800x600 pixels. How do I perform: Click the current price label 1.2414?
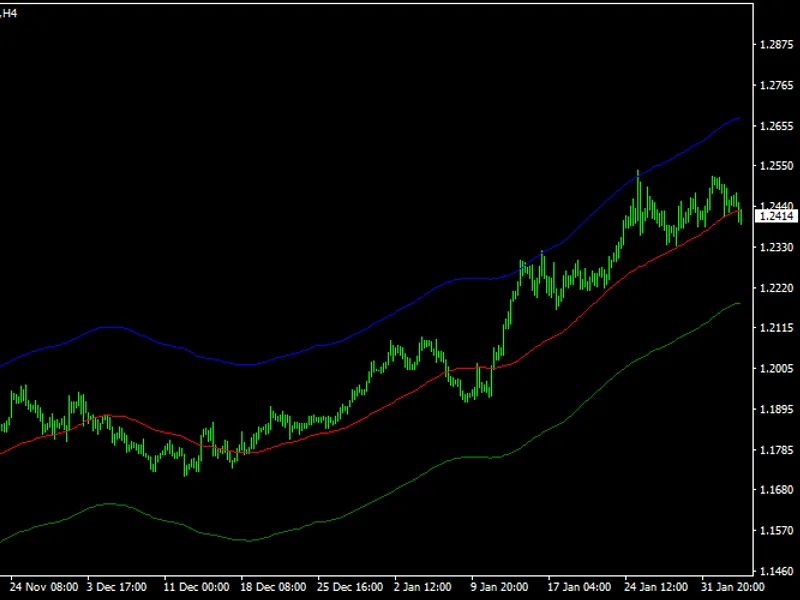click(x=776, y=216)
